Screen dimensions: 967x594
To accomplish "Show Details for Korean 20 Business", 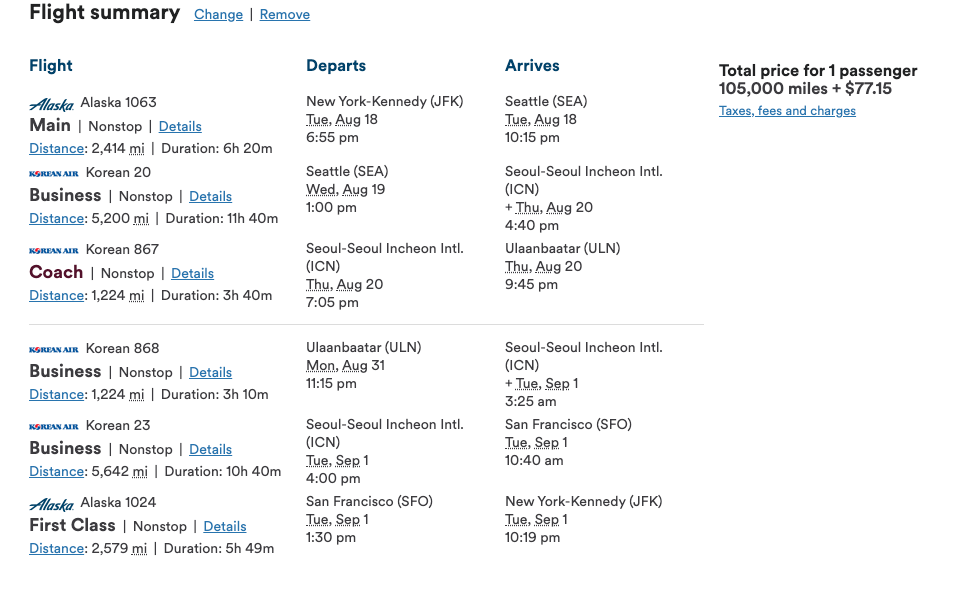I will (210, 197).
